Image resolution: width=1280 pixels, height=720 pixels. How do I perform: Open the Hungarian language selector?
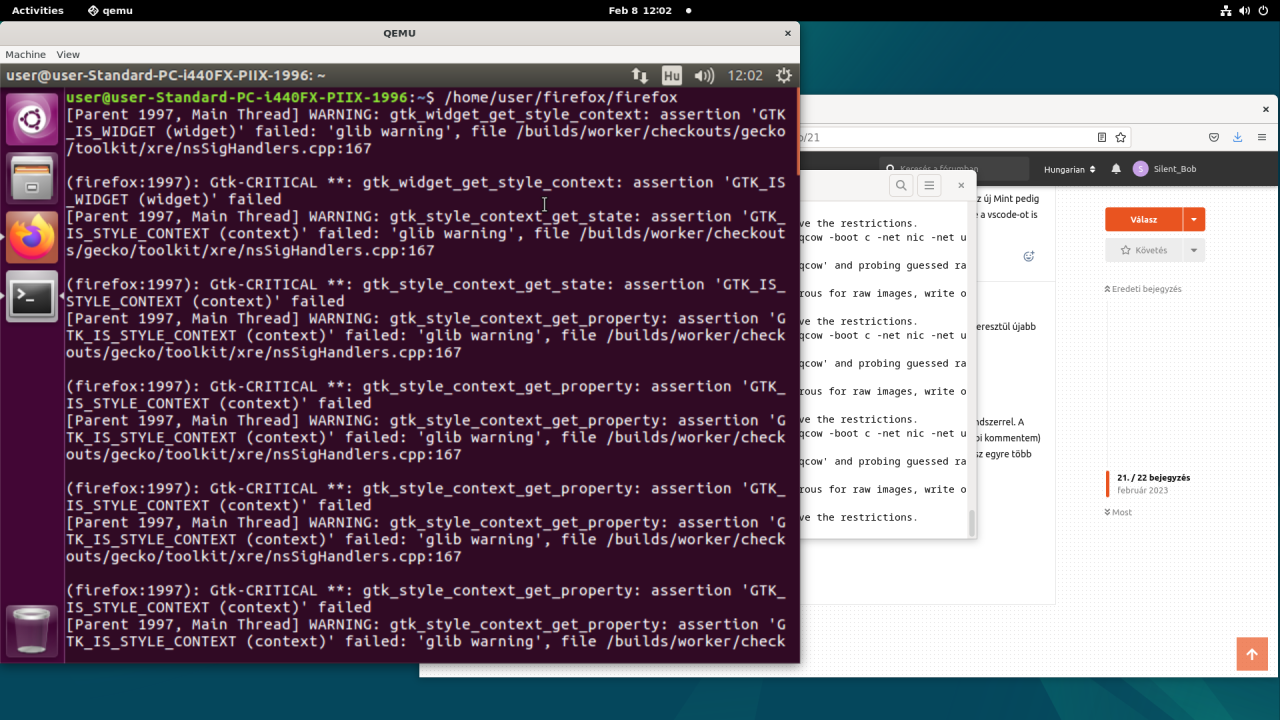tap(1070, 169)
